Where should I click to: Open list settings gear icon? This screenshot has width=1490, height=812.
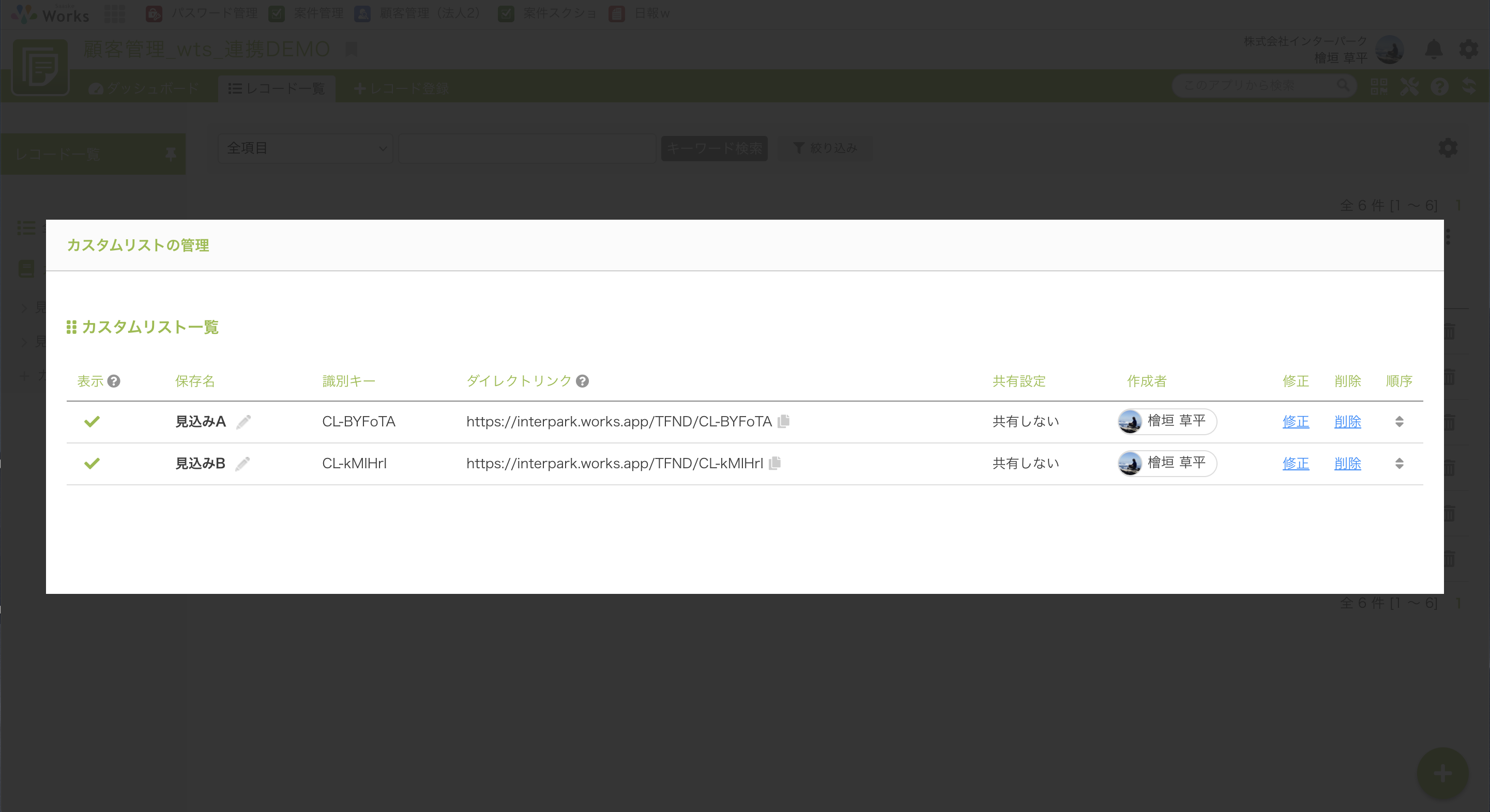coord(1448,148)
